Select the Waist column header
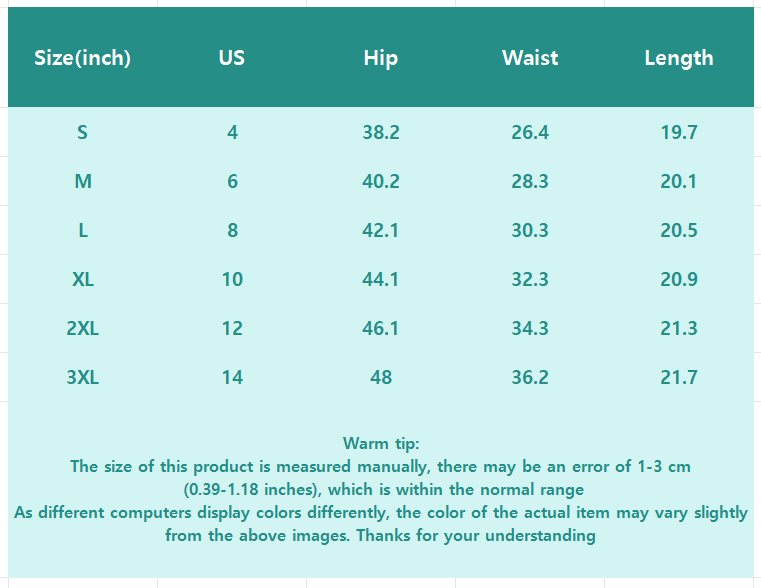 530,58
